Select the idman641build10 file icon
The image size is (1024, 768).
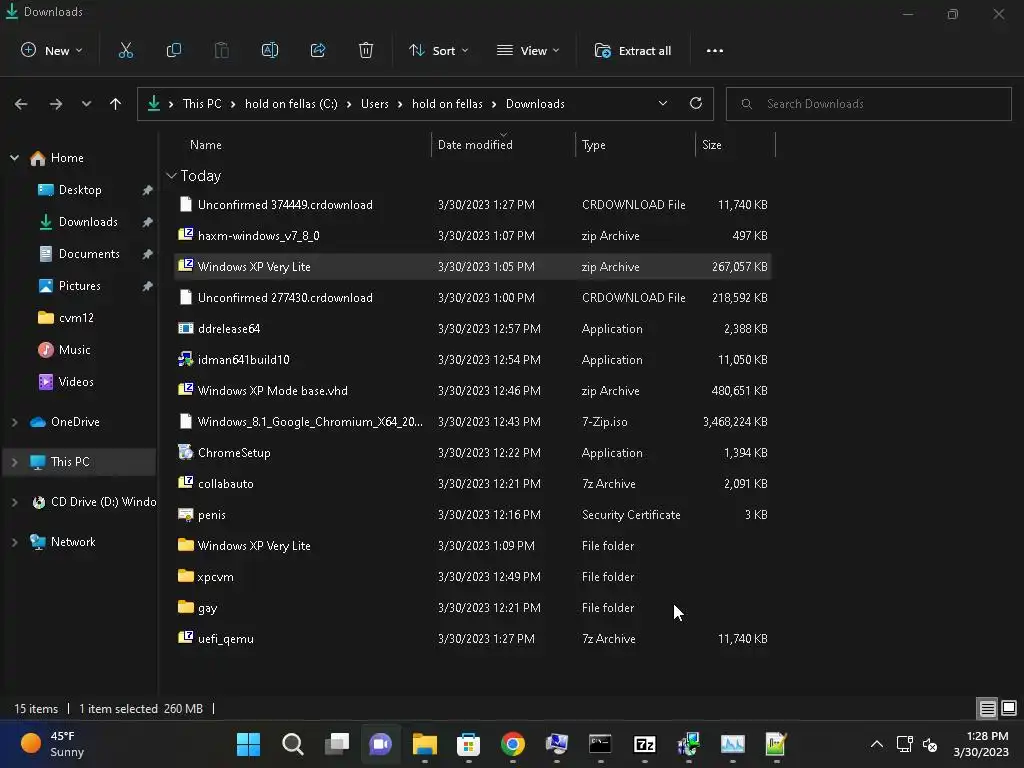click(x=185, y=359)
